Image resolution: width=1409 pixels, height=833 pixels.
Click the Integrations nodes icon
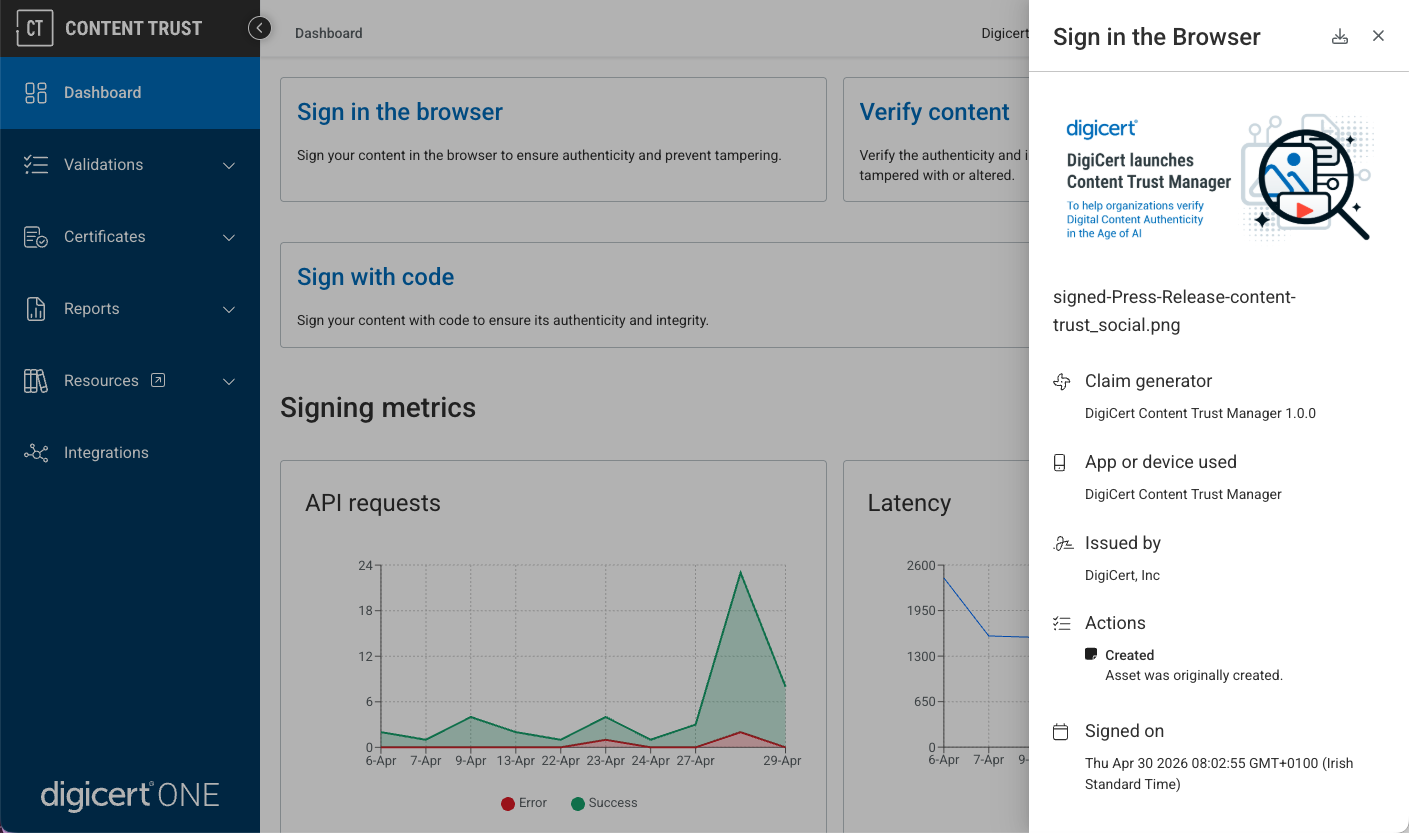36,453
